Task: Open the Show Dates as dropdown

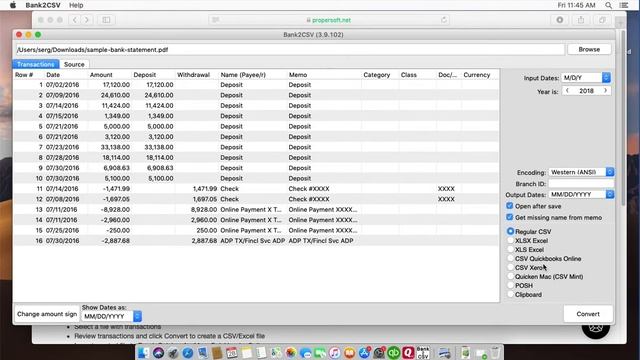Action: coord(112,316)
